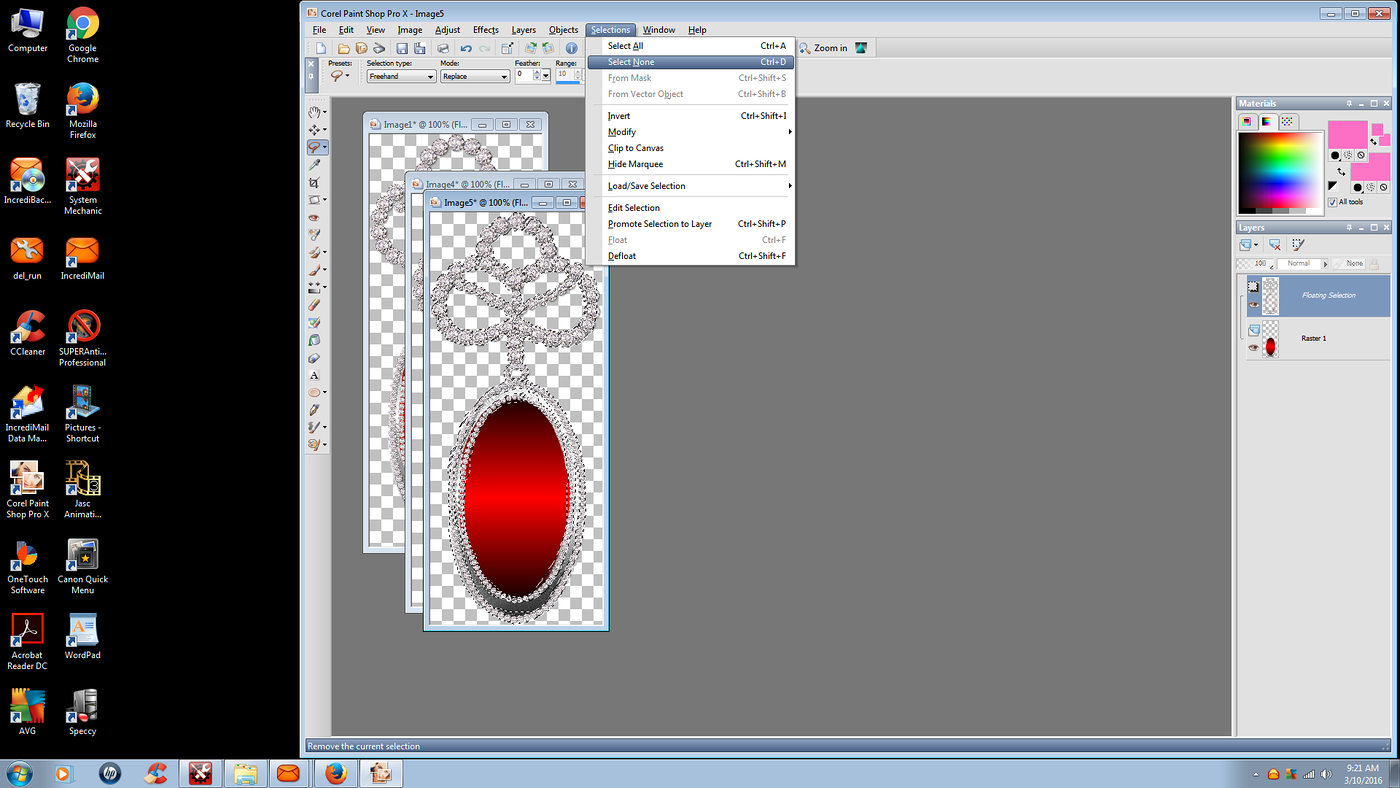Screen dimensions: 1400x788
Task: Open the Mode Replace dropdown
Action: (x=506, y=76)
